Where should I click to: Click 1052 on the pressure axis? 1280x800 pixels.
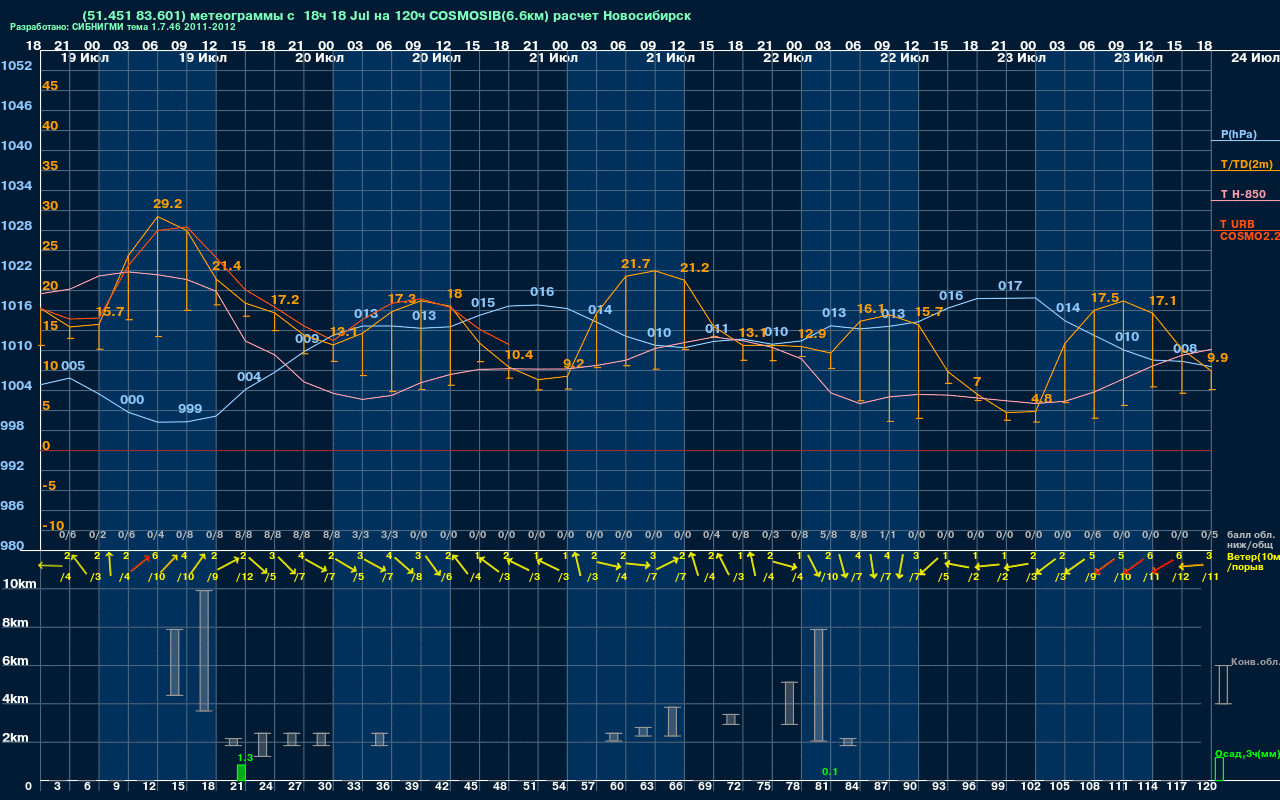tap(16, 66)
